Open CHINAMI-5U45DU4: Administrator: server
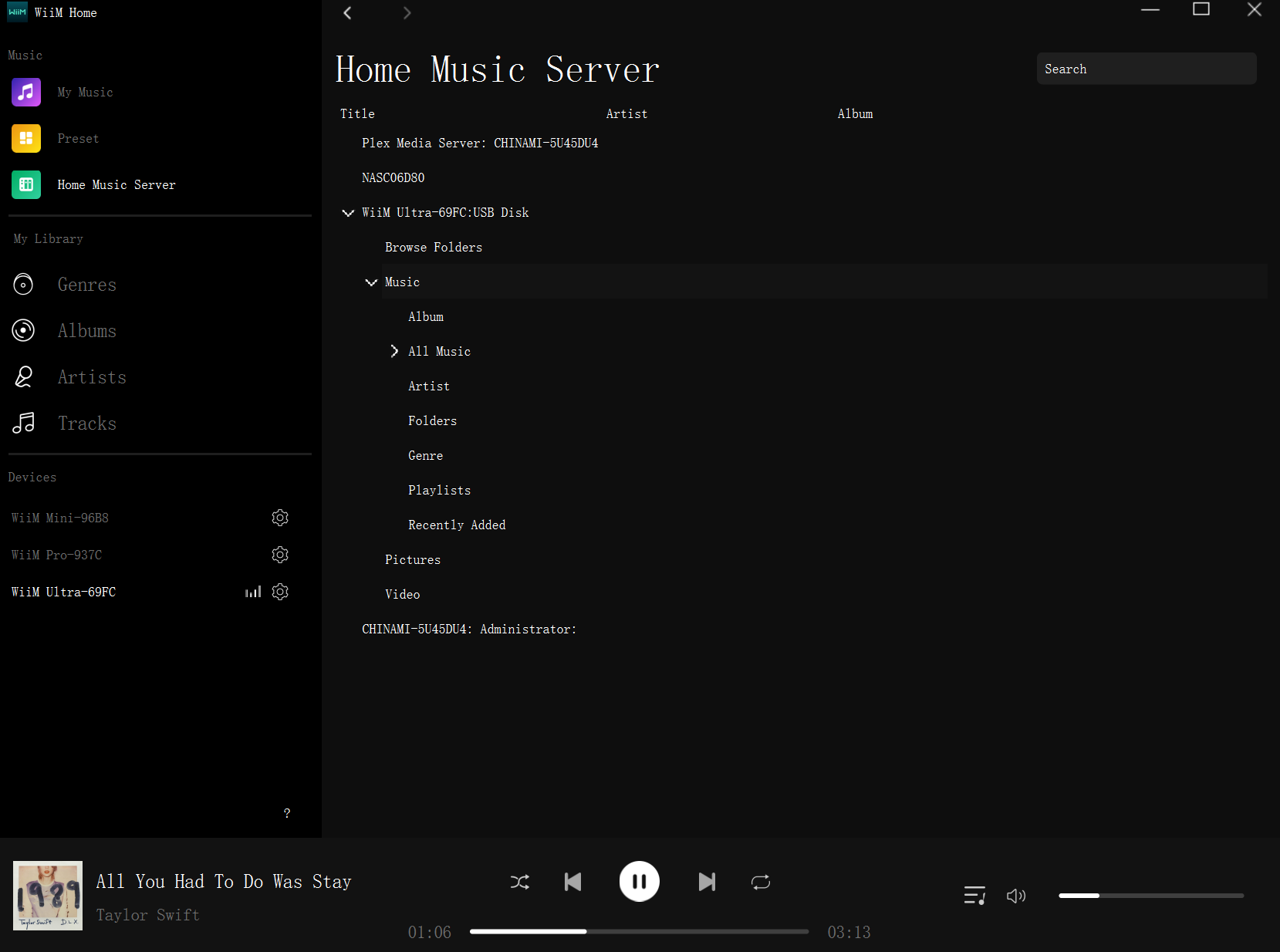 click(469, 629)
